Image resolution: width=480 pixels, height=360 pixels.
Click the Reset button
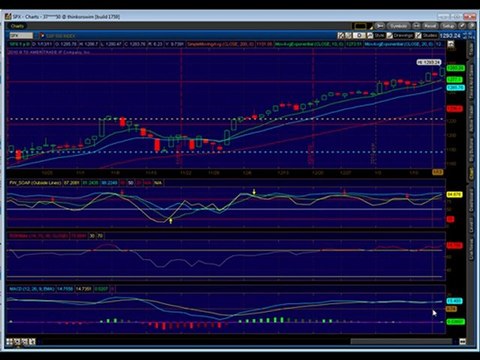pyautogui.click(x=430, y=26)
